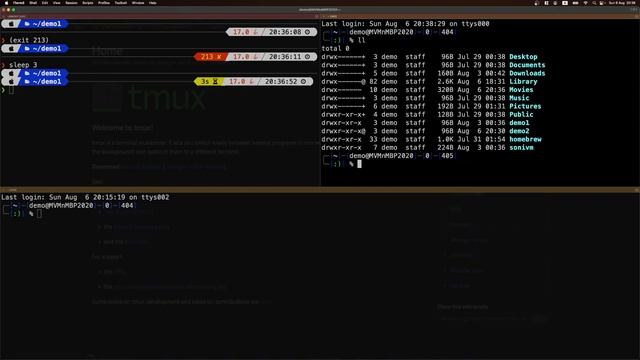The width and height of the screenshot is (640, 360).
Task: Click the first '~/demo1' prompt segment
Action: click(43, 24)
